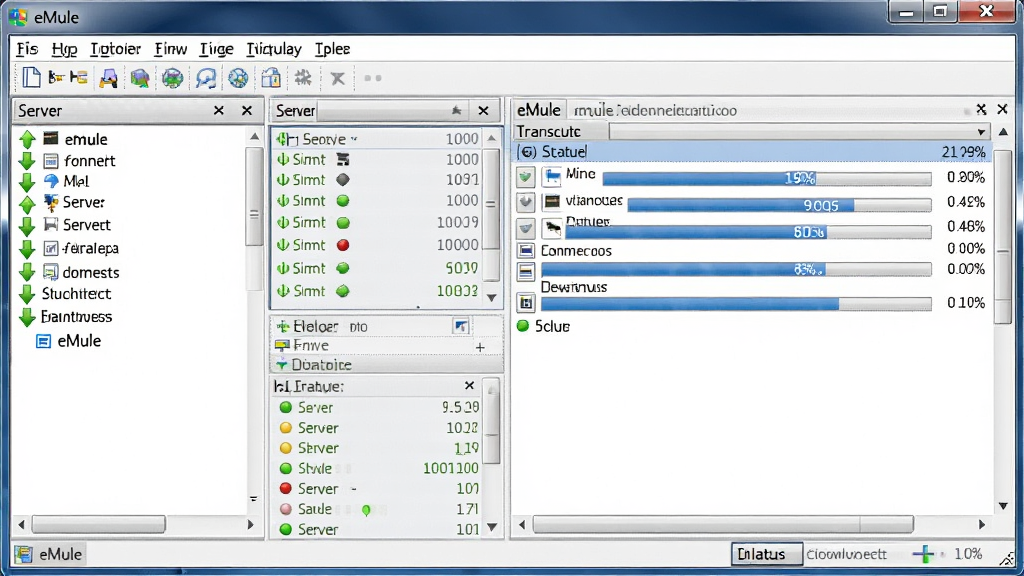Expand the Eleloar section header
Screen dimensions: 1024x576
click(x=386, y=326)
